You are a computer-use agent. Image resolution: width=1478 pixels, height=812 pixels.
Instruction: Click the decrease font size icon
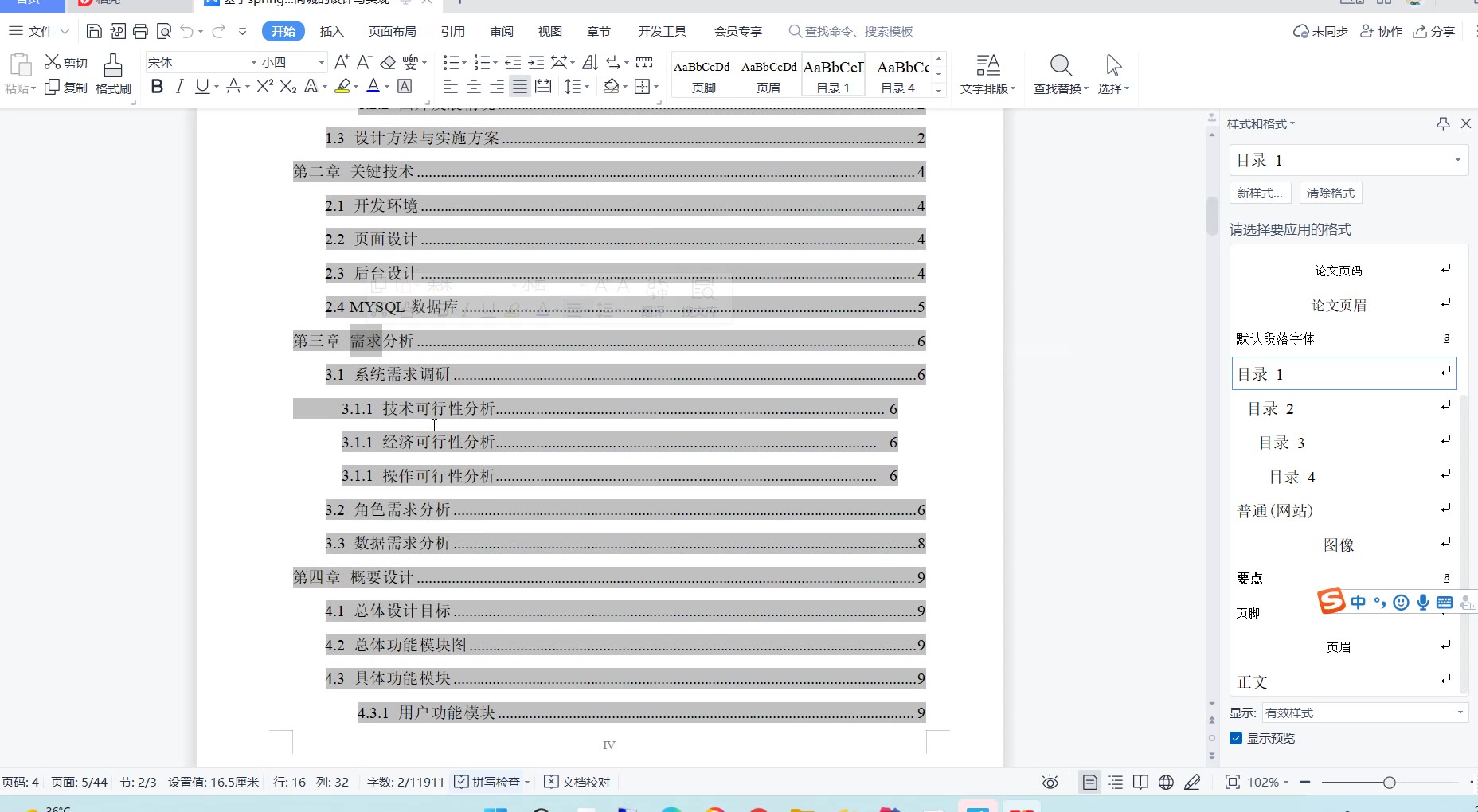click(x=364, y=62)
